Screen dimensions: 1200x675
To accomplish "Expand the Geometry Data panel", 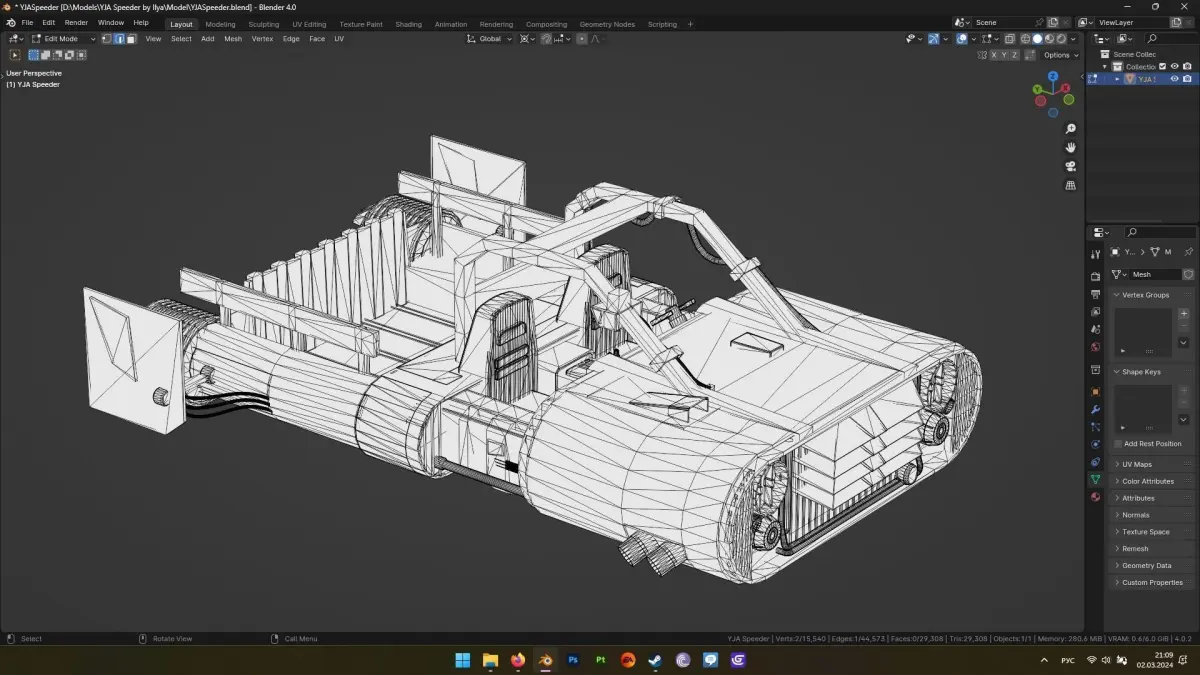I will click(1146, 565).
